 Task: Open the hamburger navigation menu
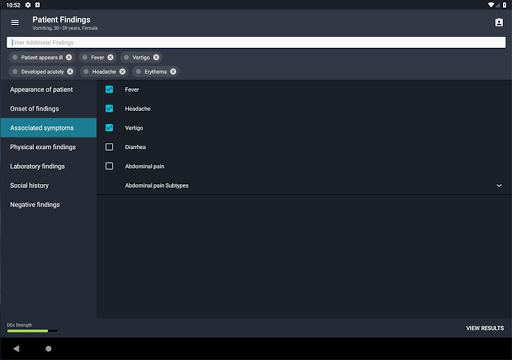[15, 22]
